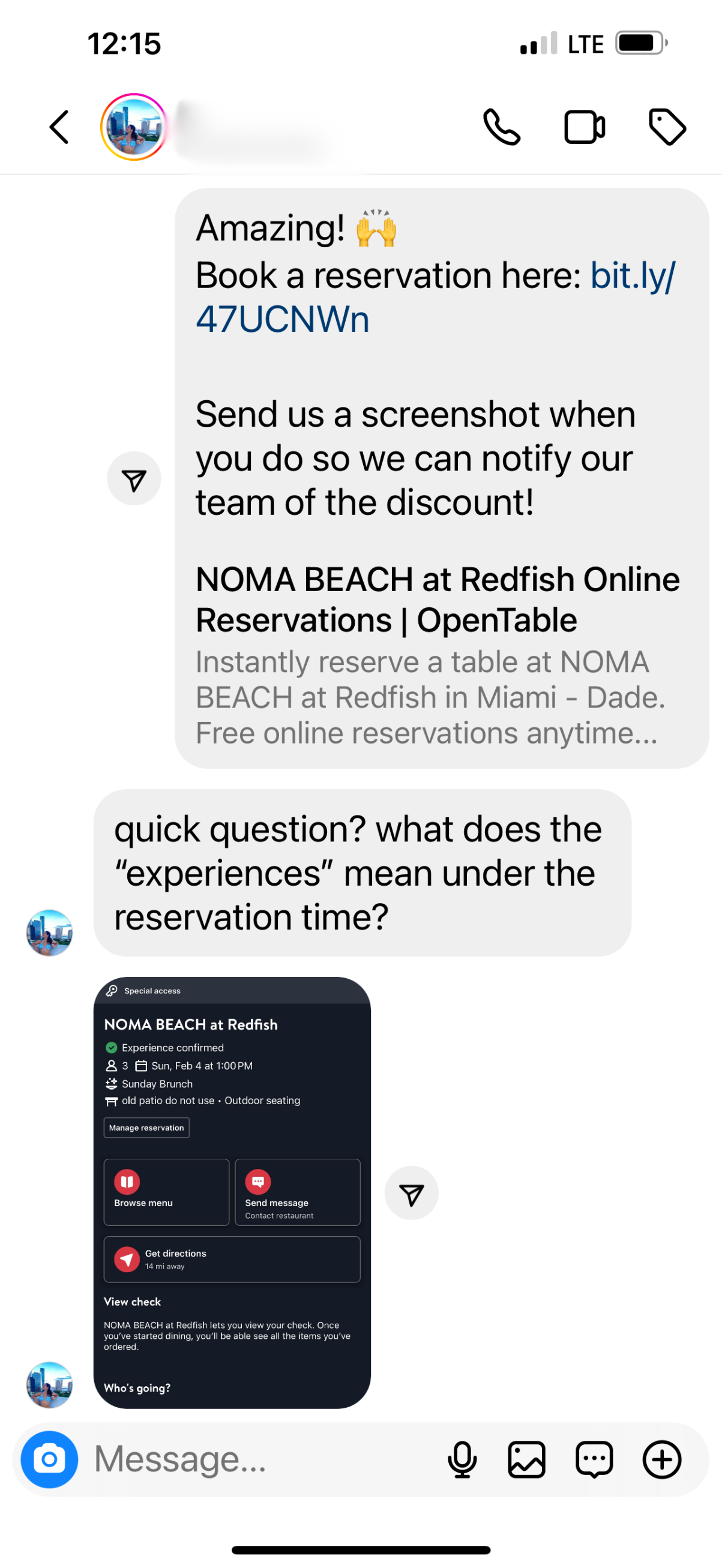Tap the back arrow in the header
This screenshot has height=1568, width=722.
pos(59,127)
